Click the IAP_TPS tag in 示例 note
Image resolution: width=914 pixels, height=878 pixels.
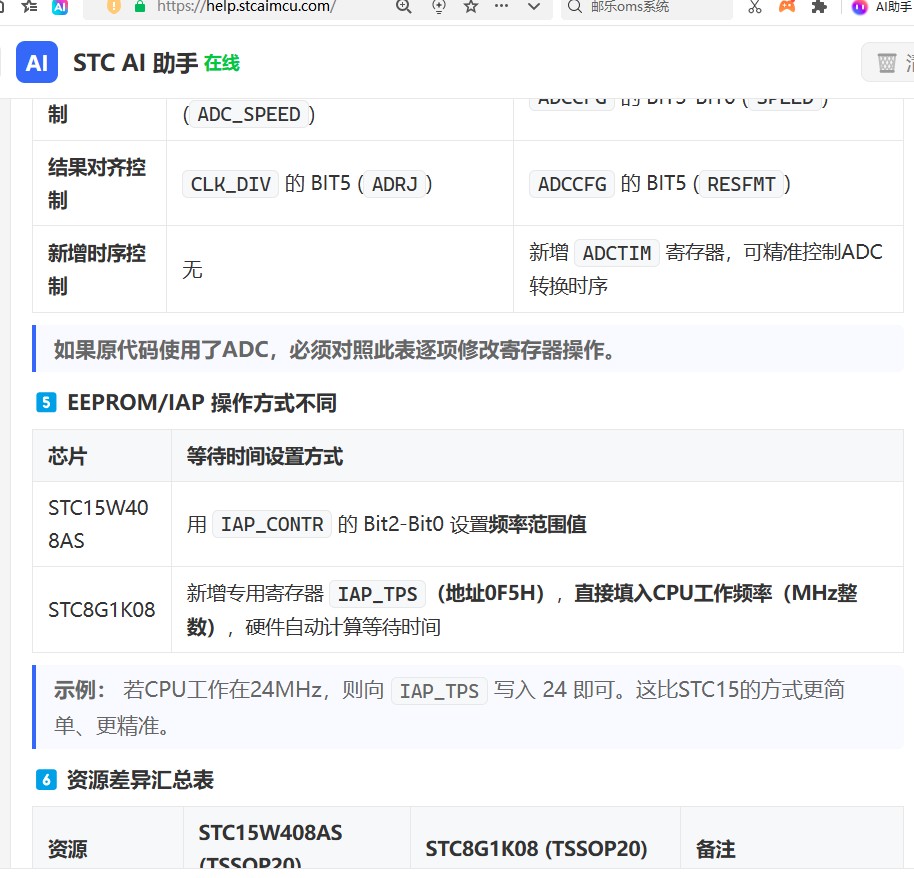[x=439, y=691]
